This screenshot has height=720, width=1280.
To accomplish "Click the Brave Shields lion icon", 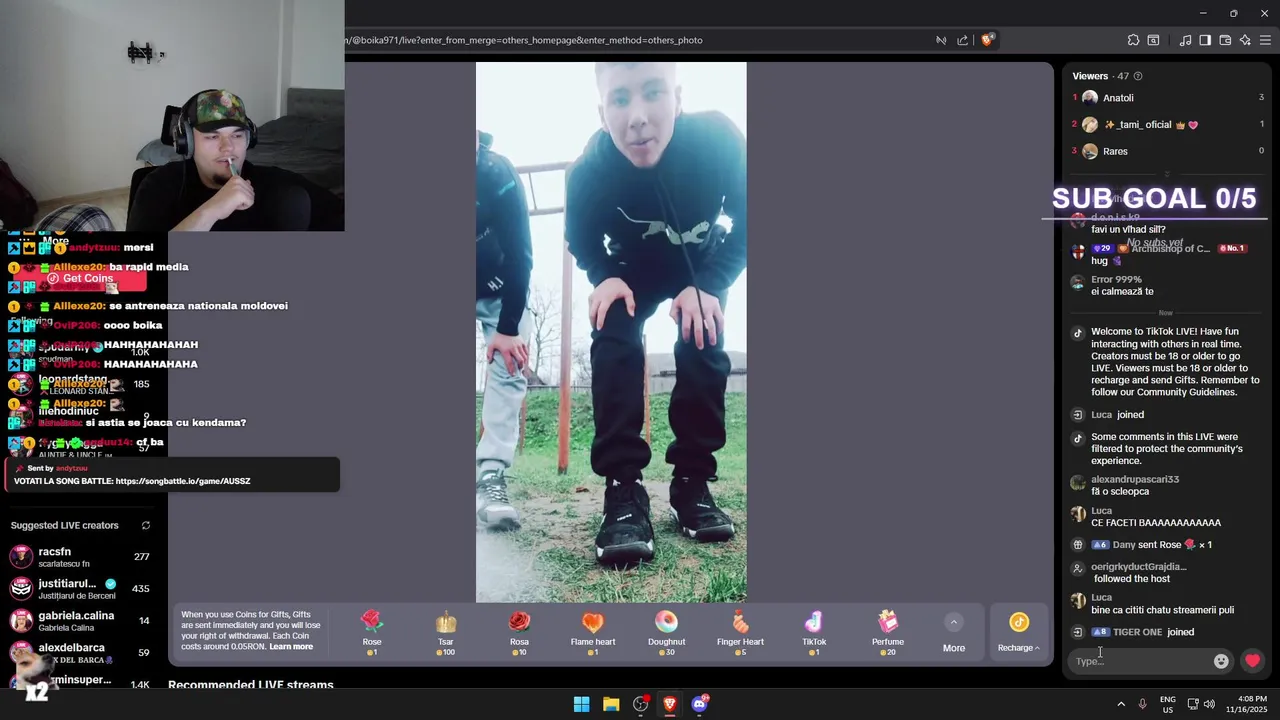I will [988, 40].
